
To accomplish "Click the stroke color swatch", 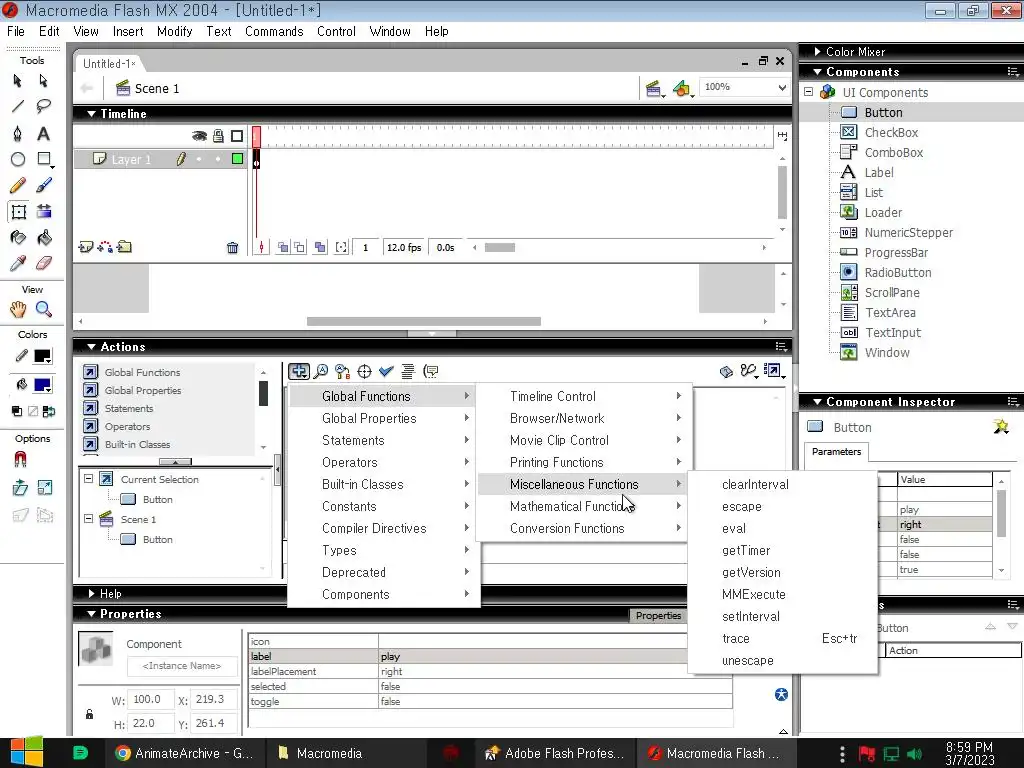I will (42, 356).
